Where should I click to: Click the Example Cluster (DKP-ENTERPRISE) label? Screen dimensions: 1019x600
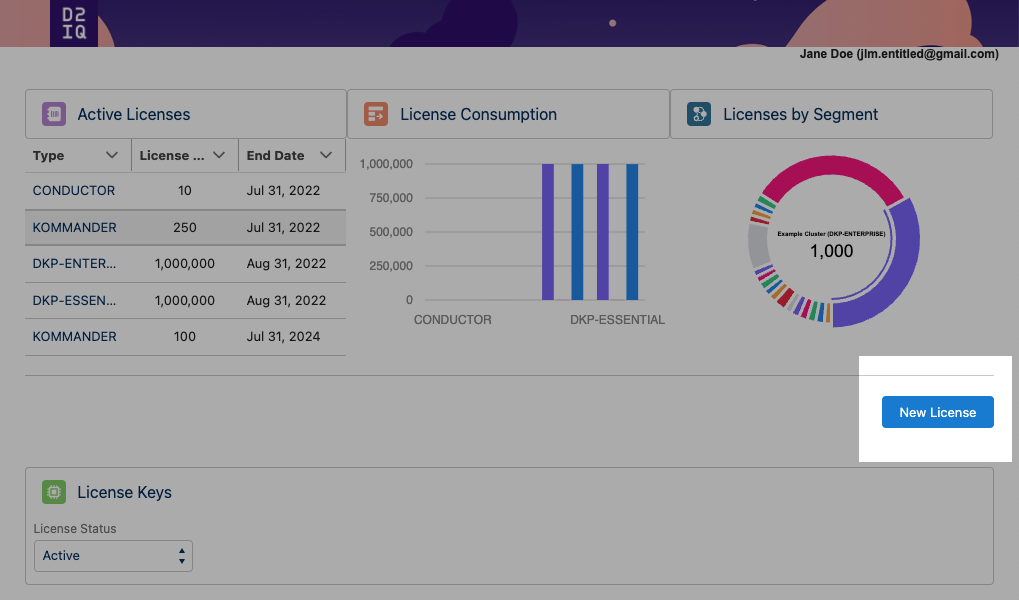[831, 234]
